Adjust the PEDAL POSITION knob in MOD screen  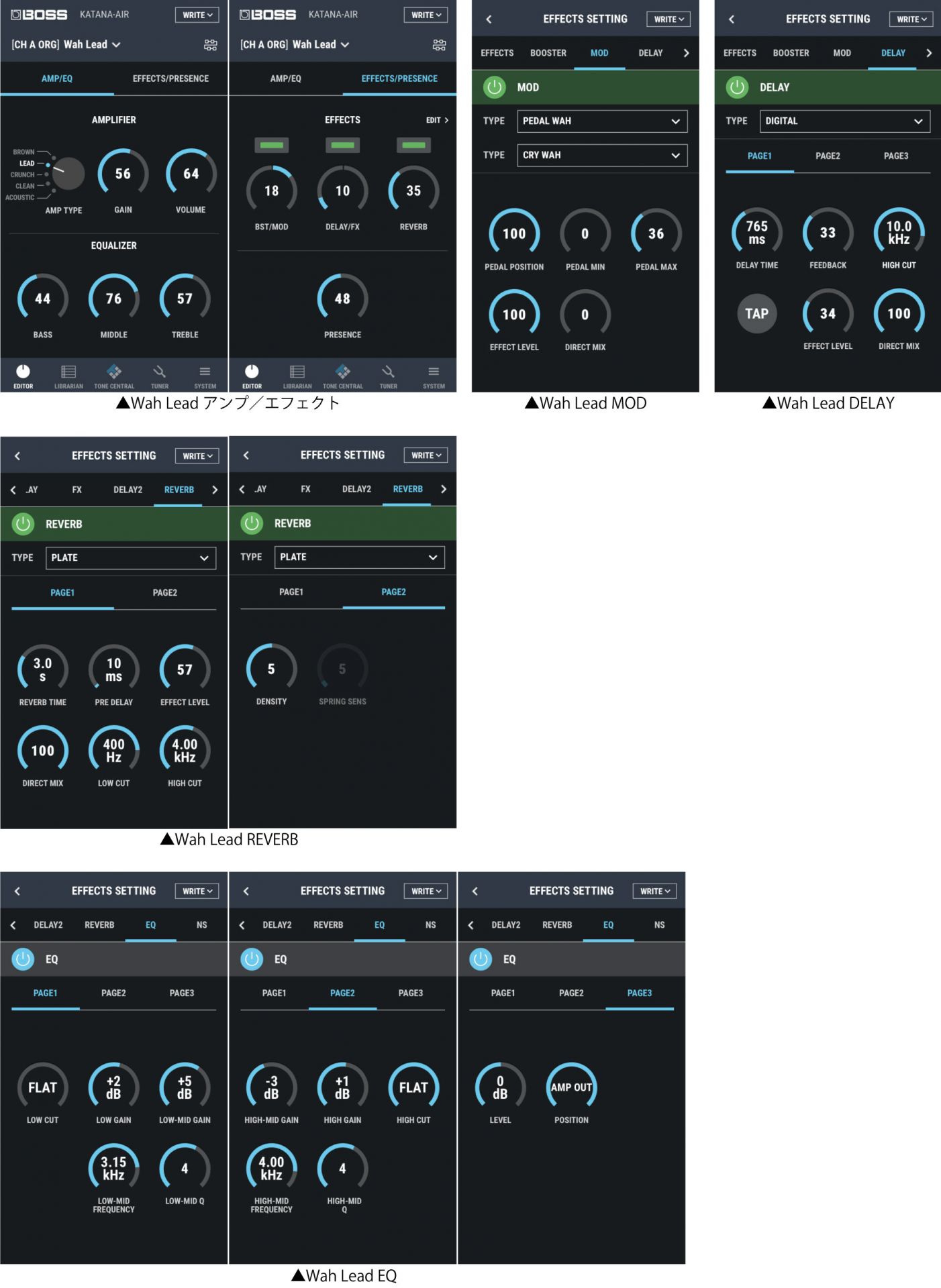(514, 233)
